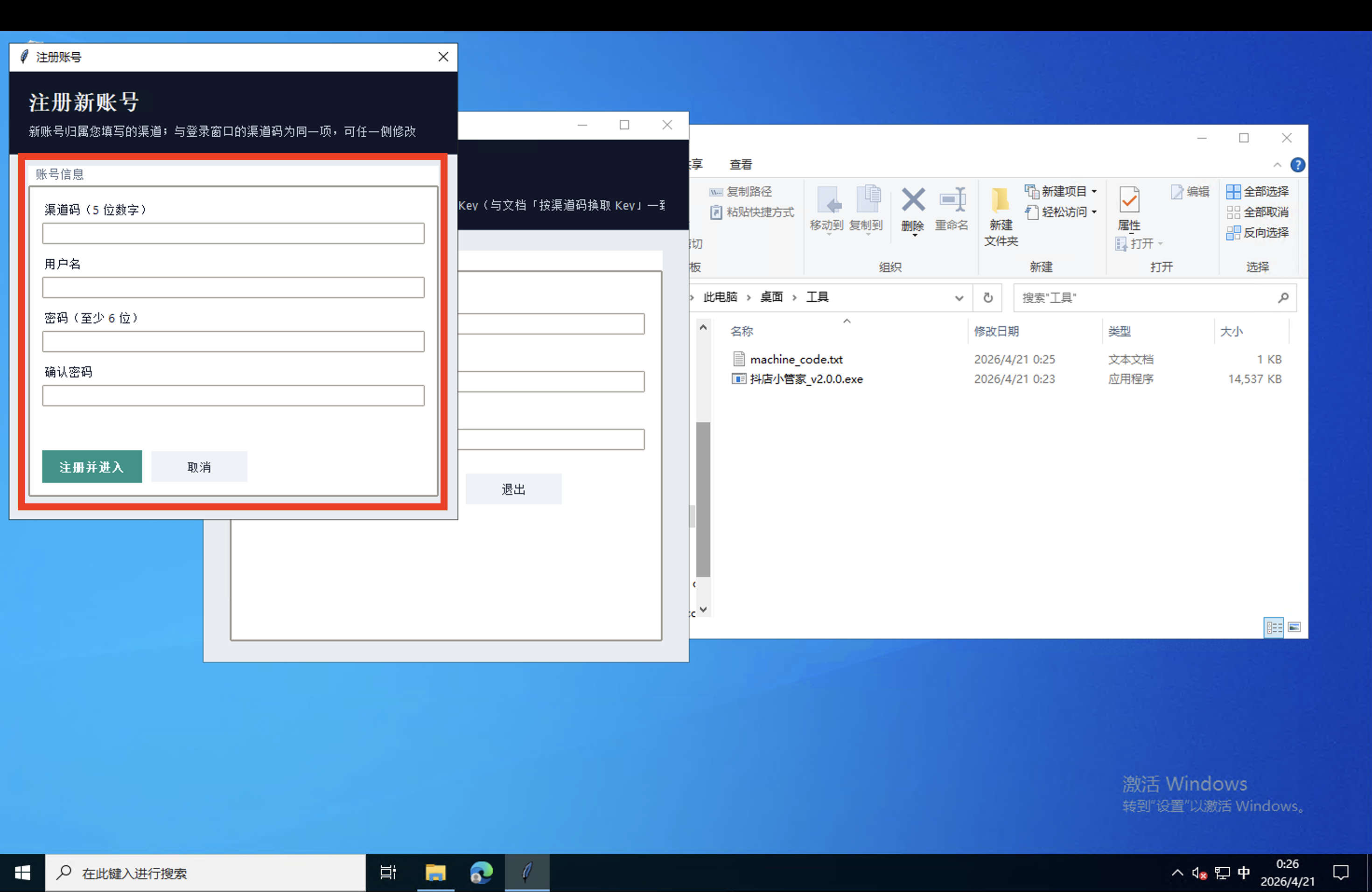The width and height of the screenshot is (1372, 892).
Task: Click 全部选择 in the ribbon
Action: tap(1258, 191)
